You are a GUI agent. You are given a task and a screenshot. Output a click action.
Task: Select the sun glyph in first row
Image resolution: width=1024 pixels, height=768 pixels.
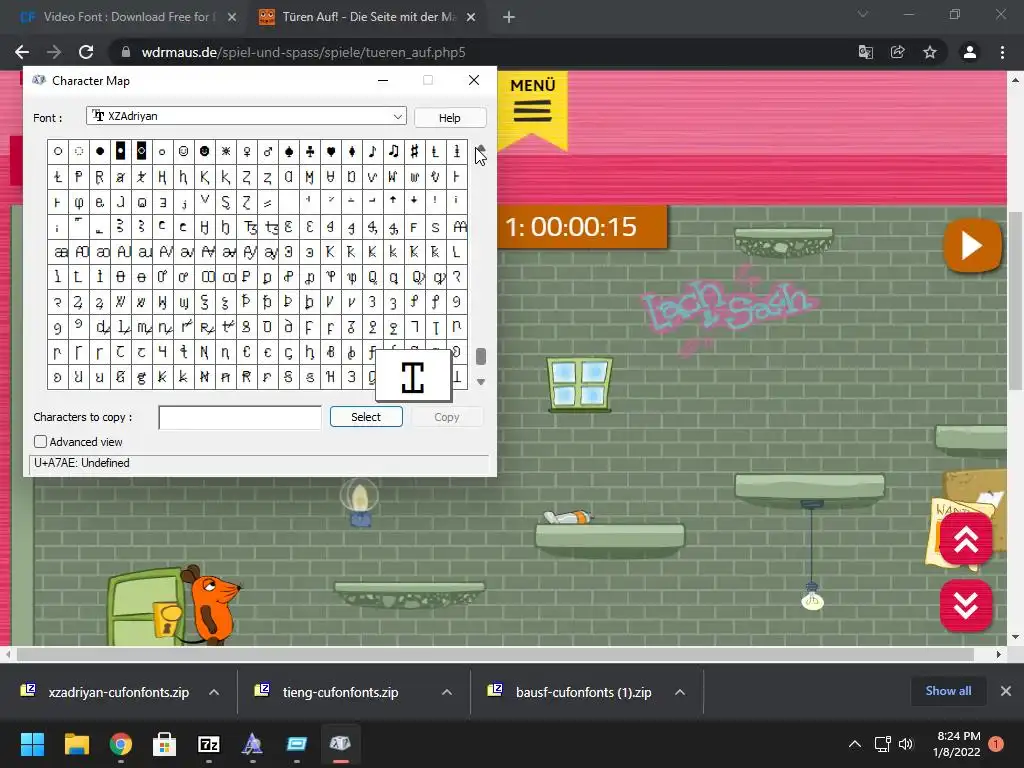[x=226, y=152]
